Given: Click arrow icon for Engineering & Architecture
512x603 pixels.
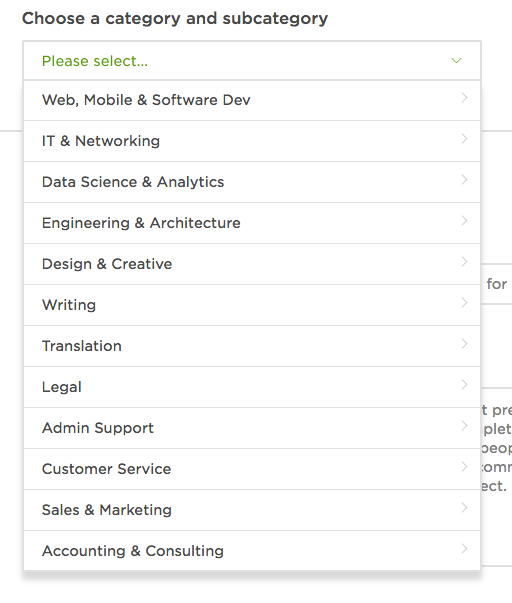Looking at the screenshot, I should click(464, 221).
